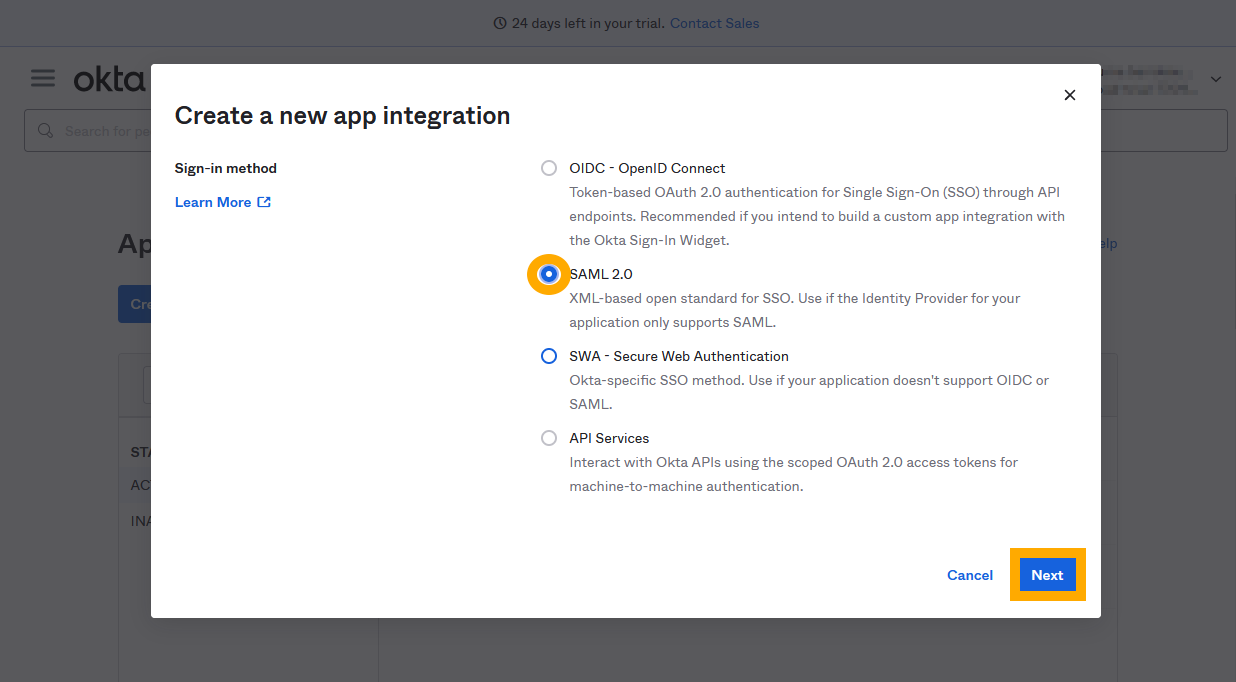The height and width of the screenshot is (682, 1236).
Task: Choose SWA - Secure Web Authentication radio button
Action: tap(549, 356)
